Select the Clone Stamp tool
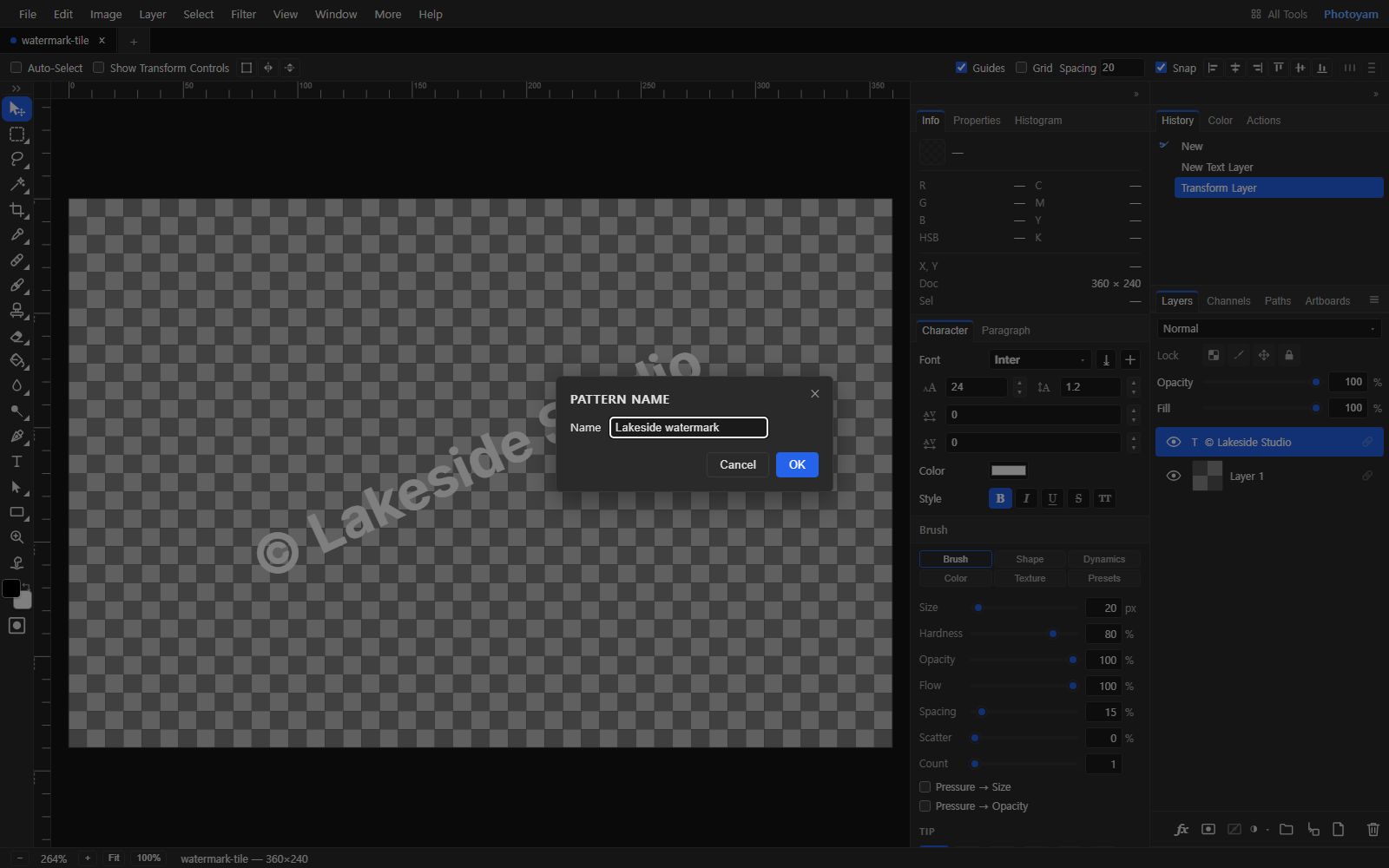 coord(16,311)
